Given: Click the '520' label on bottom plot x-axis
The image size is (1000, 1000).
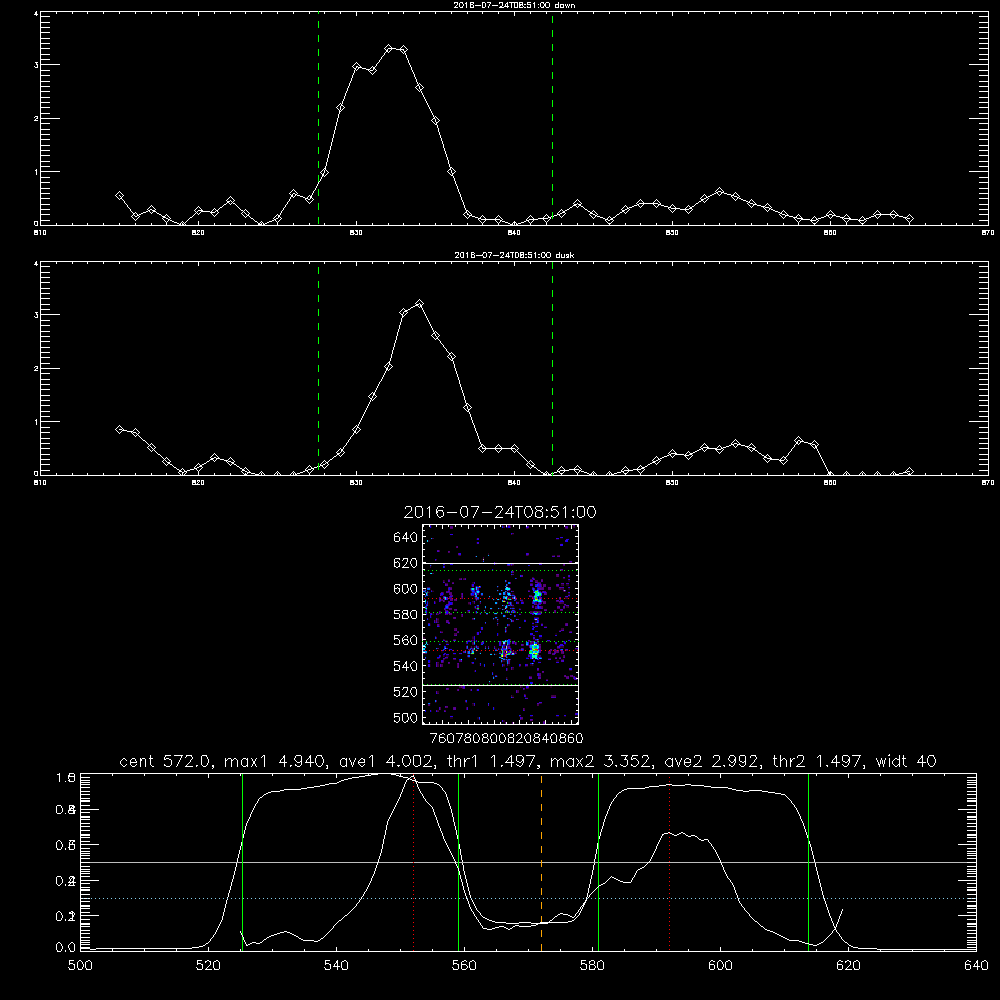Looking at the screenshot, I should tap(208, 966).
